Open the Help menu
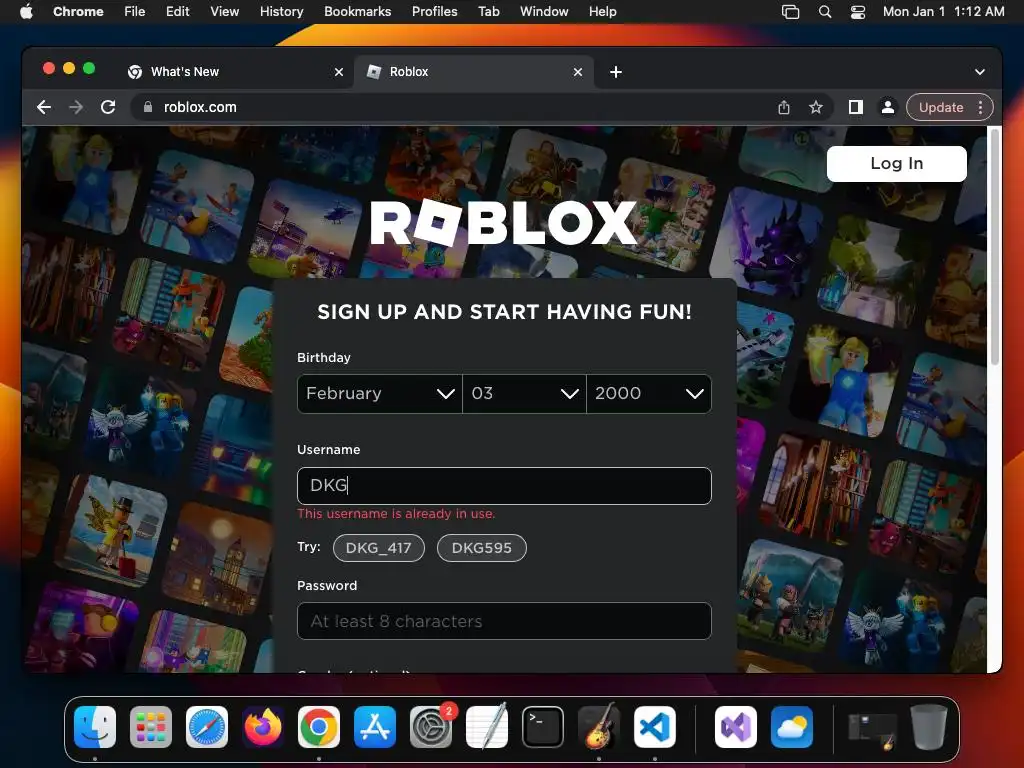 tap(602, 12)
